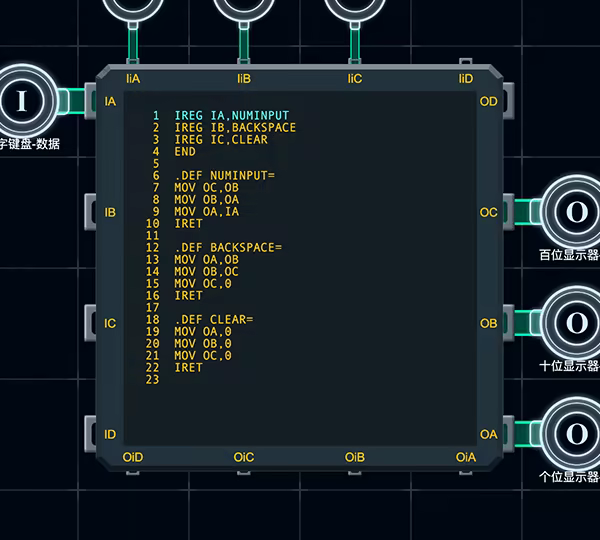Click the numeric keypad data input node
Image resolution: width=600 pixels, height=540 pixels.
(x=22, y=100)
